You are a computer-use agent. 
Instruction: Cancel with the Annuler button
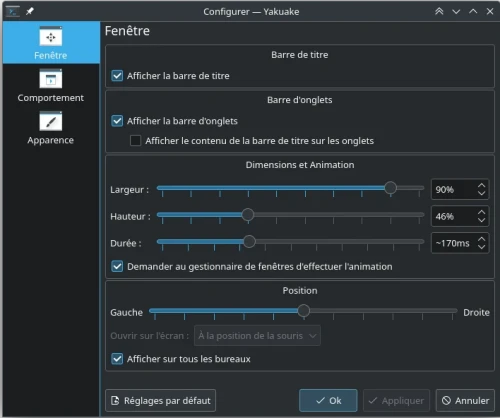(465, 400)
